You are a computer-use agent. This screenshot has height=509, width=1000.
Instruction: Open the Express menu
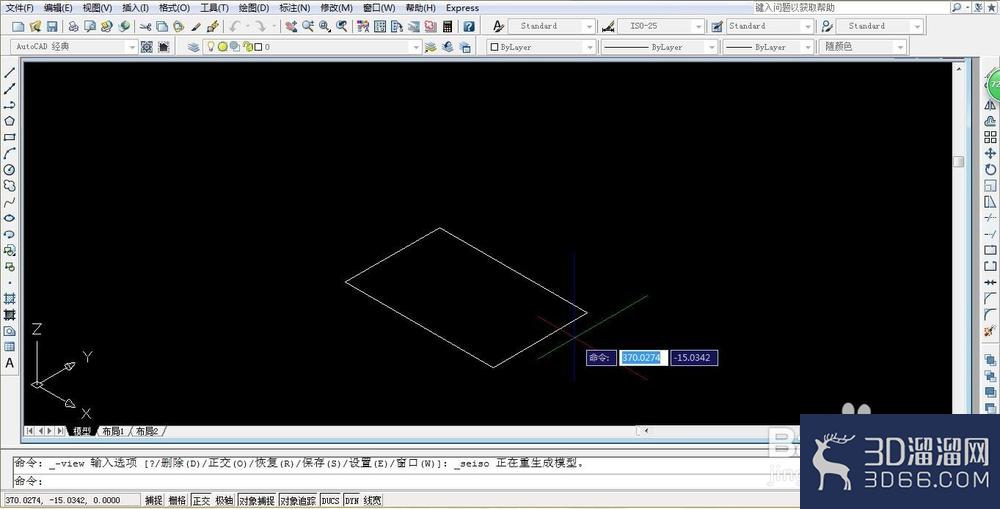click(462, 8)
